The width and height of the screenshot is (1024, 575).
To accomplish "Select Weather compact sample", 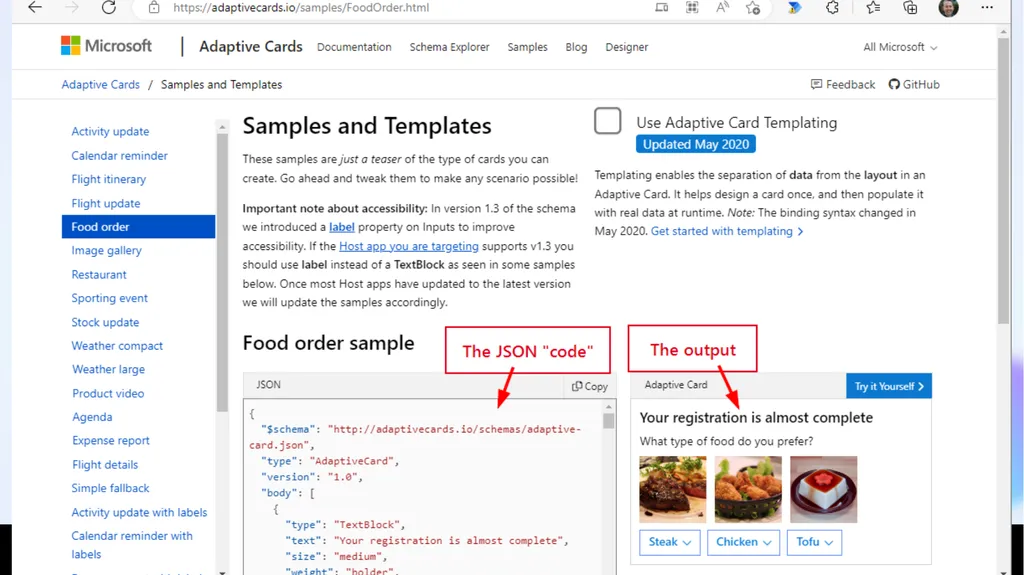I will tap(117, 346).
